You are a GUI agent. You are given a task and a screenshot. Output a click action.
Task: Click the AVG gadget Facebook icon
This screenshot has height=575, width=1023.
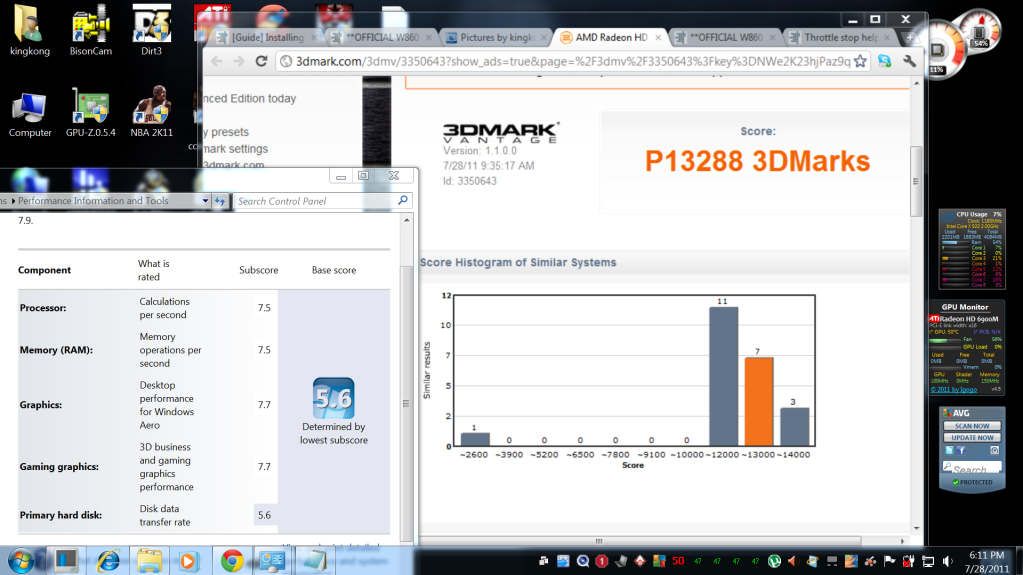[960, 450]
